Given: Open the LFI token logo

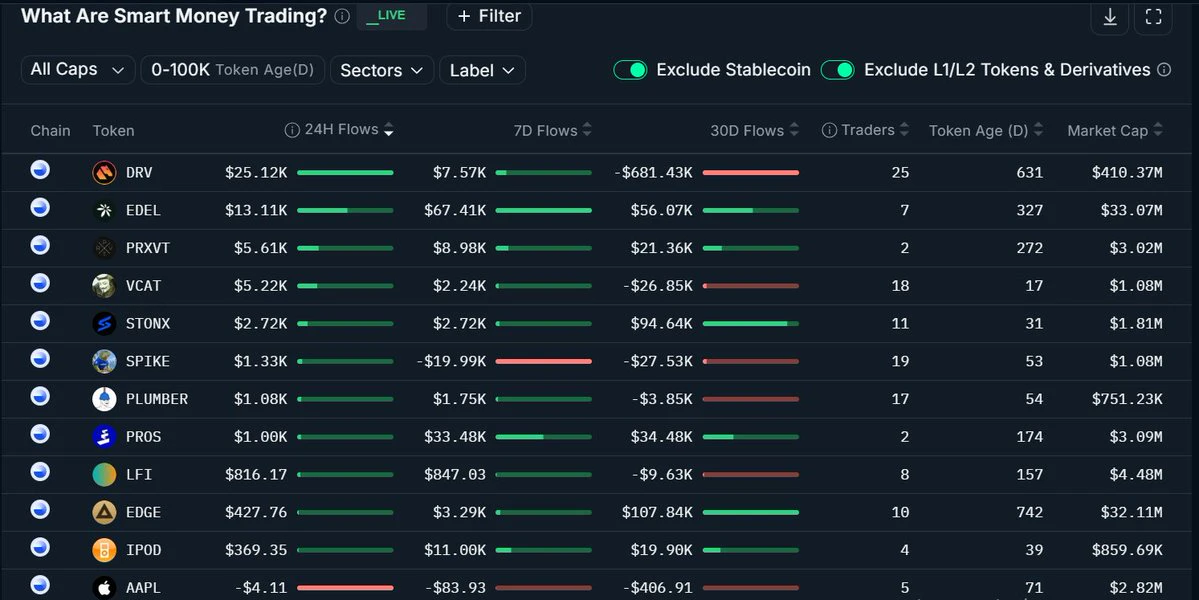Looking at the screenshot, I should pos(104,475).
